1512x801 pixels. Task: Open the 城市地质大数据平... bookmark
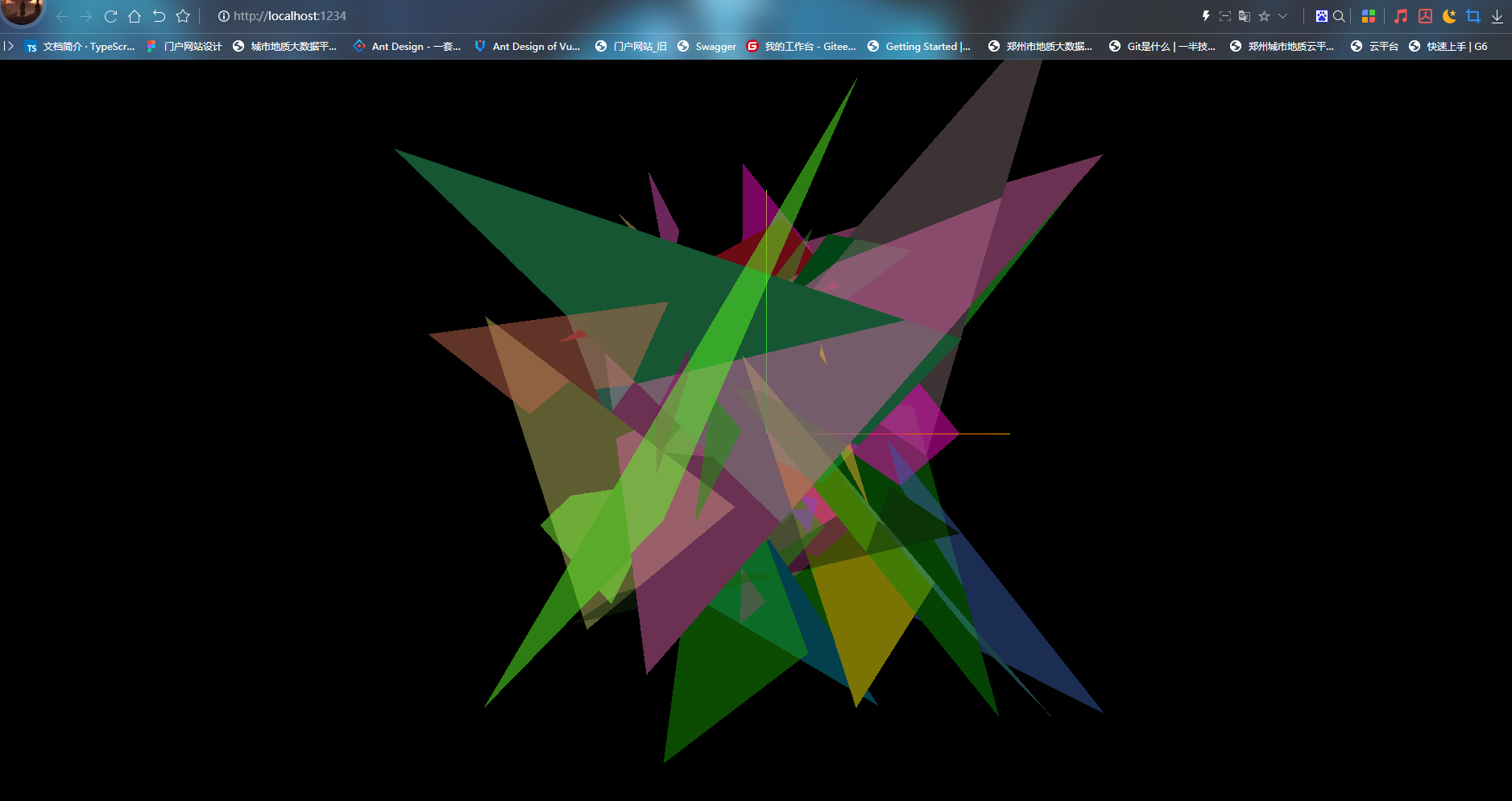[285, 47]
